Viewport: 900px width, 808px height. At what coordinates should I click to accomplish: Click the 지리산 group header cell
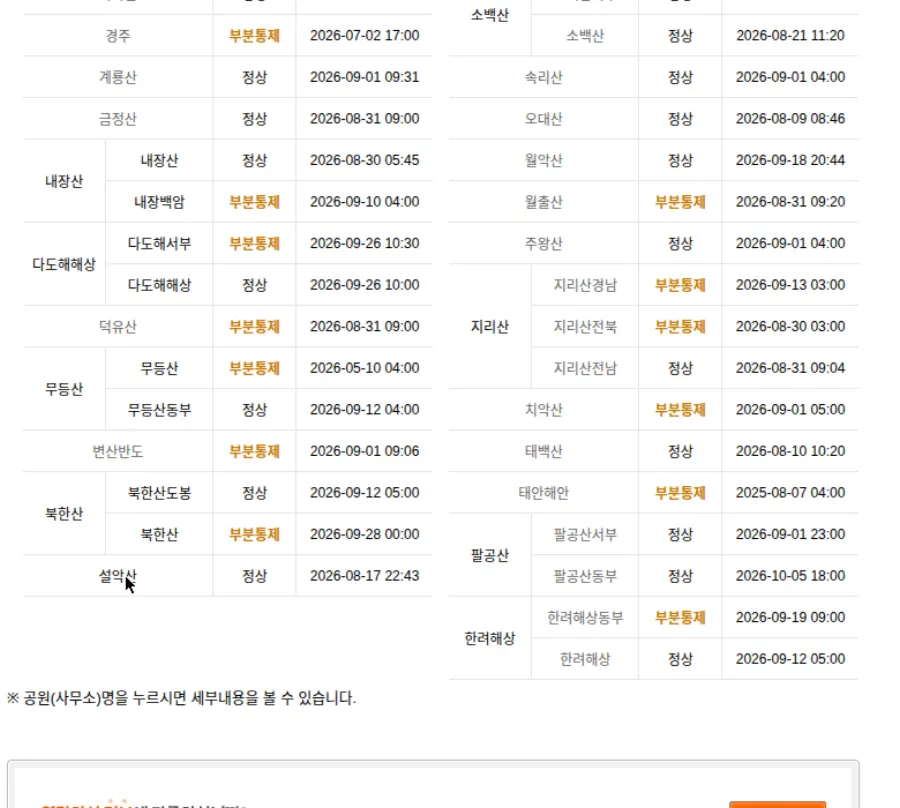(490, 327)
